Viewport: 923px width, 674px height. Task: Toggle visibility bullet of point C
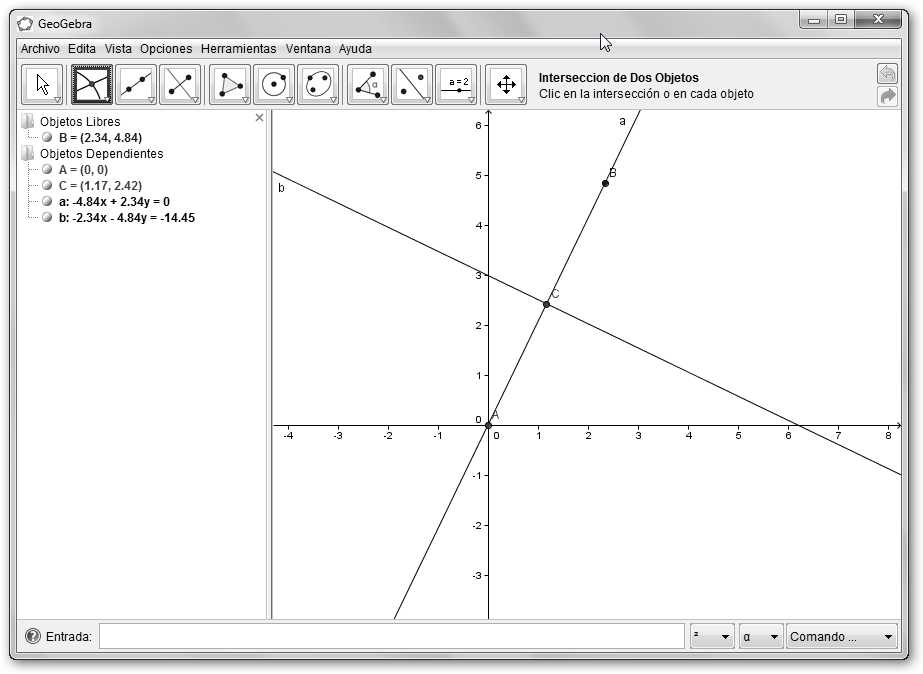point(47,185)
